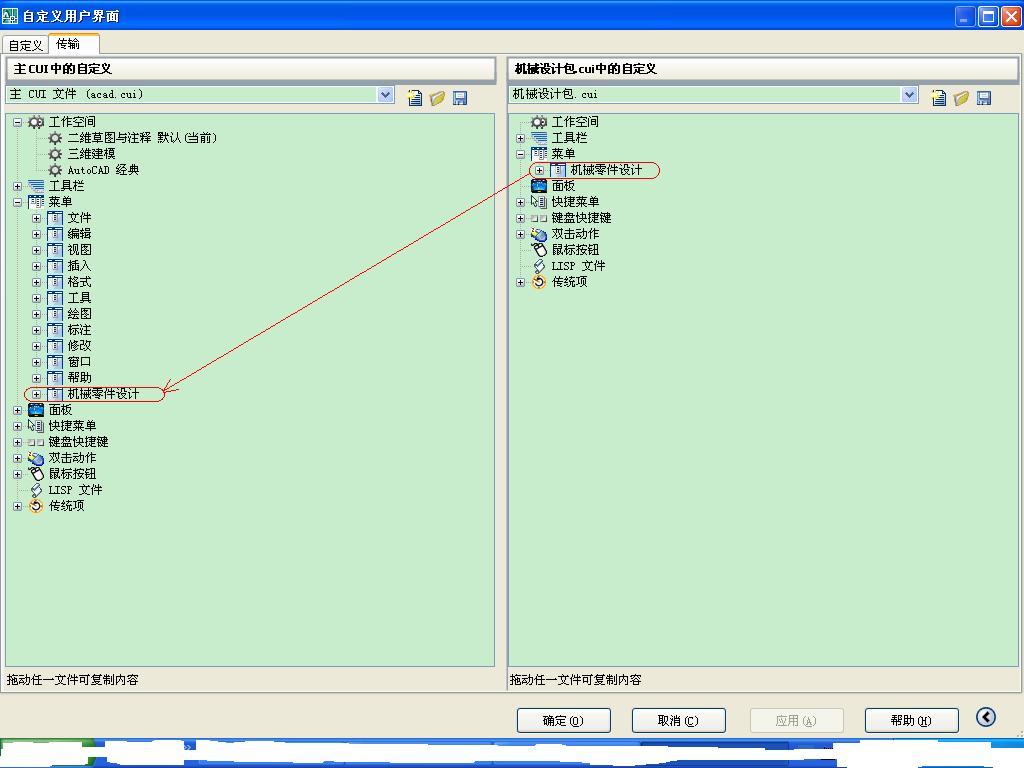Expand 快捷菜单 node in right tree
1024x768 pixels.
coord(520,202)
